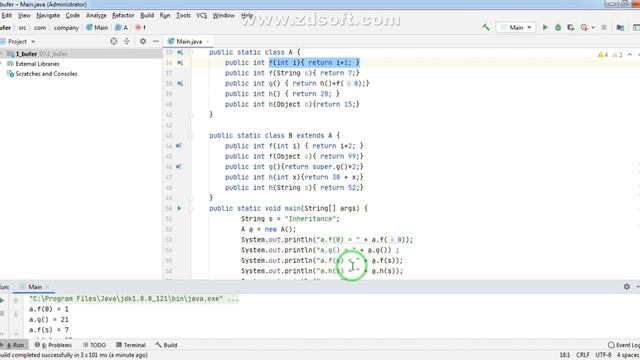Open Project panel gear settings
This screenshot has height=360, width=640.
[x=143, y=41]
